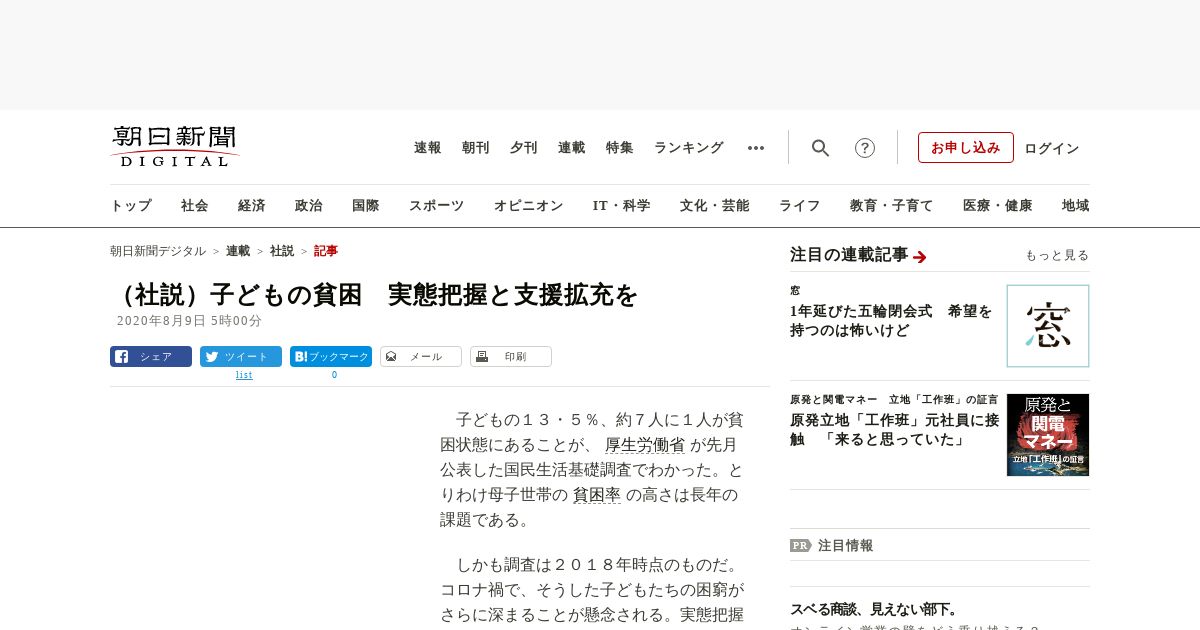The image size is (1200, 630).
Task: Click the 注目の連載記事 heading
Action: coord(849,255)
